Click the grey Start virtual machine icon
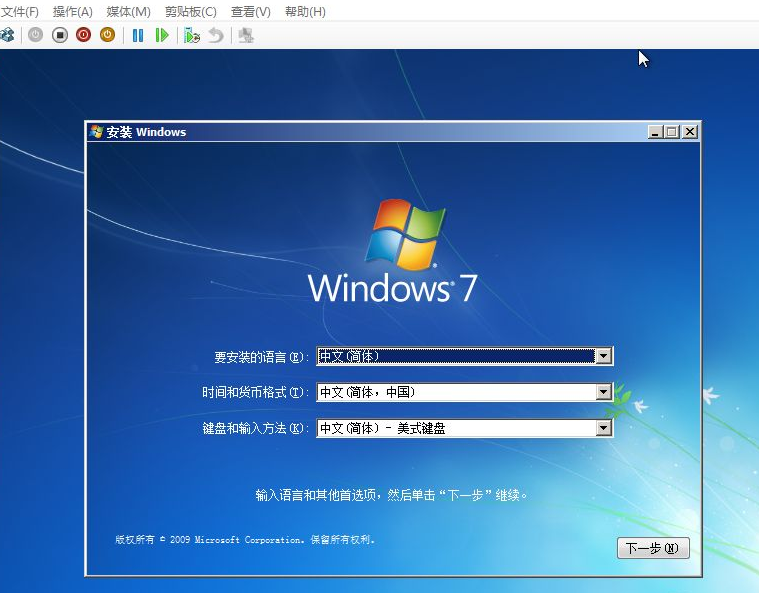 (35, 35)
